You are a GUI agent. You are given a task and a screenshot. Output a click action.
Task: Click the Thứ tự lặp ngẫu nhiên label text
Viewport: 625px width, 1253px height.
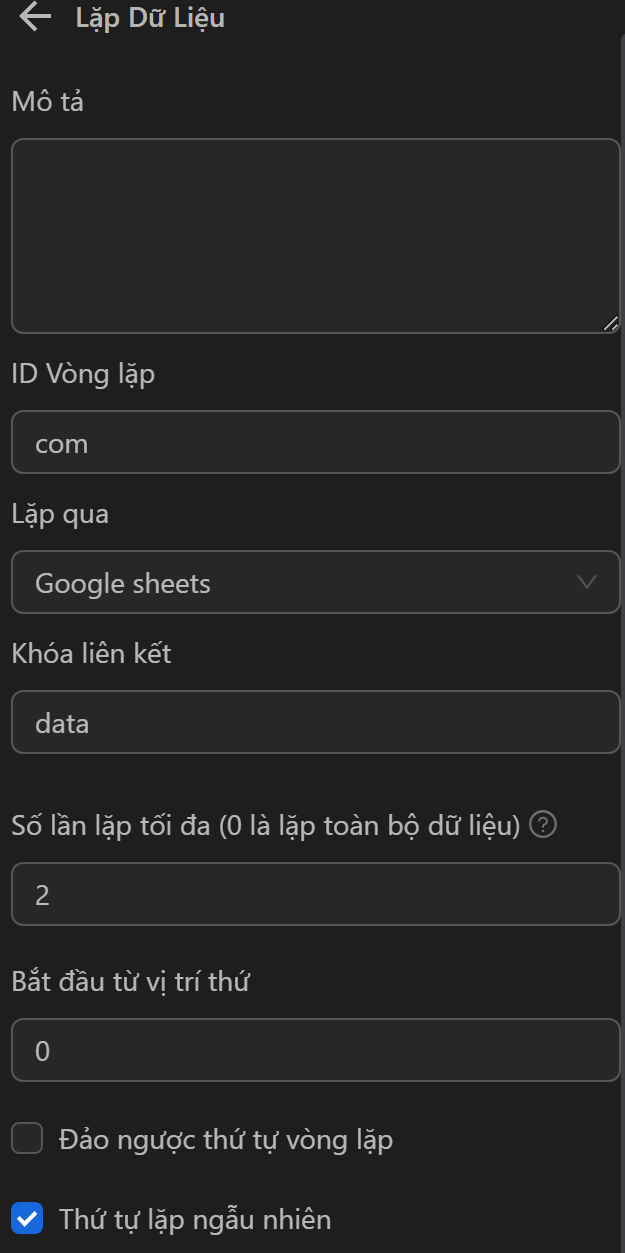[195, 1219]
